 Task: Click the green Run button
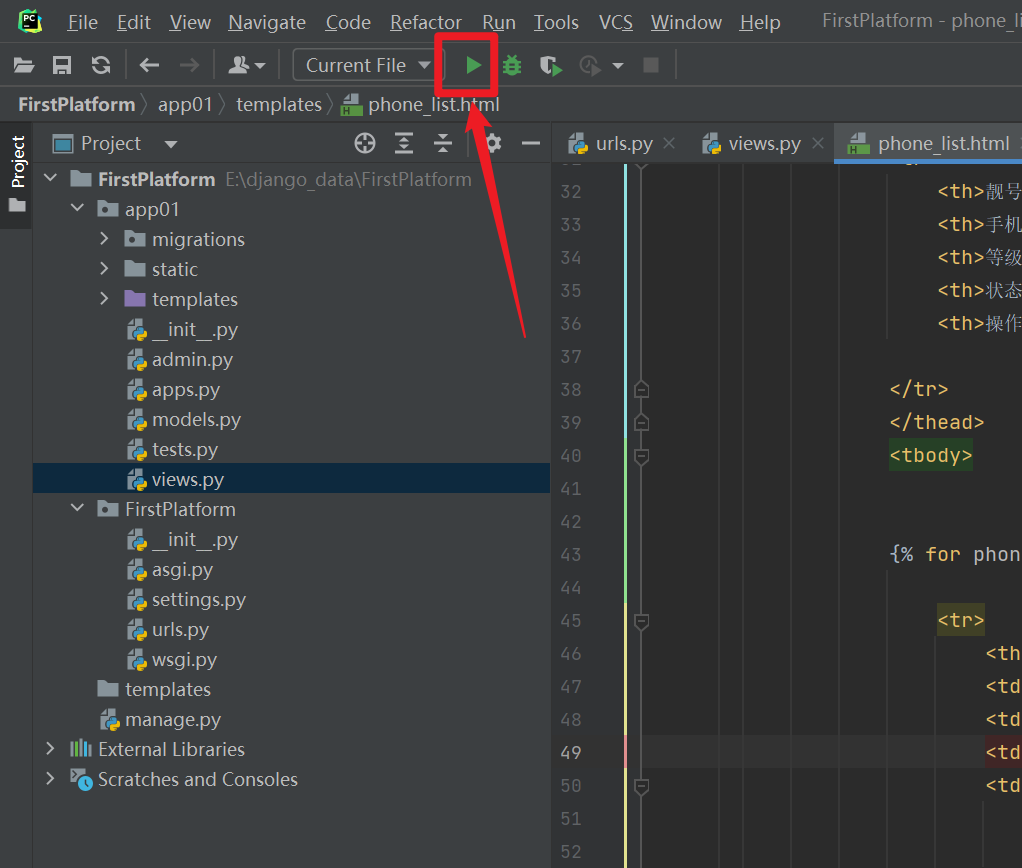click(x=473, y=66)
